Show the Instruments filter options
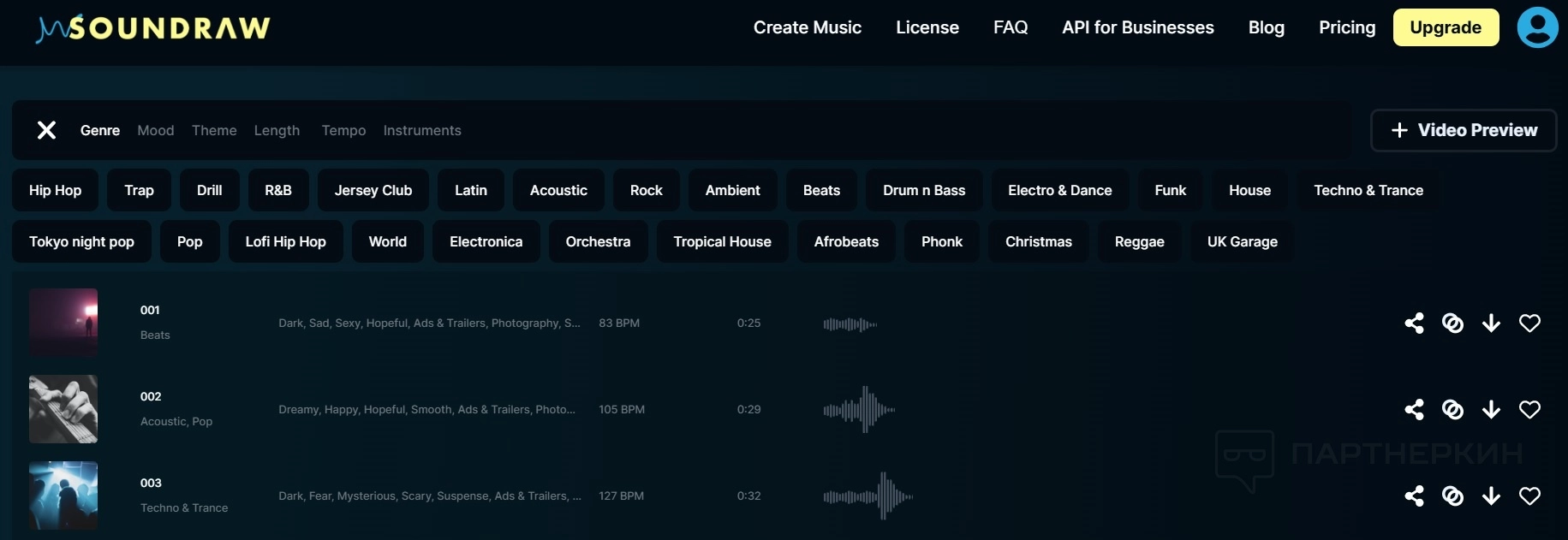Image resolution: width=1568 pixels, height=540 pixels. click(x=422, y=130)
